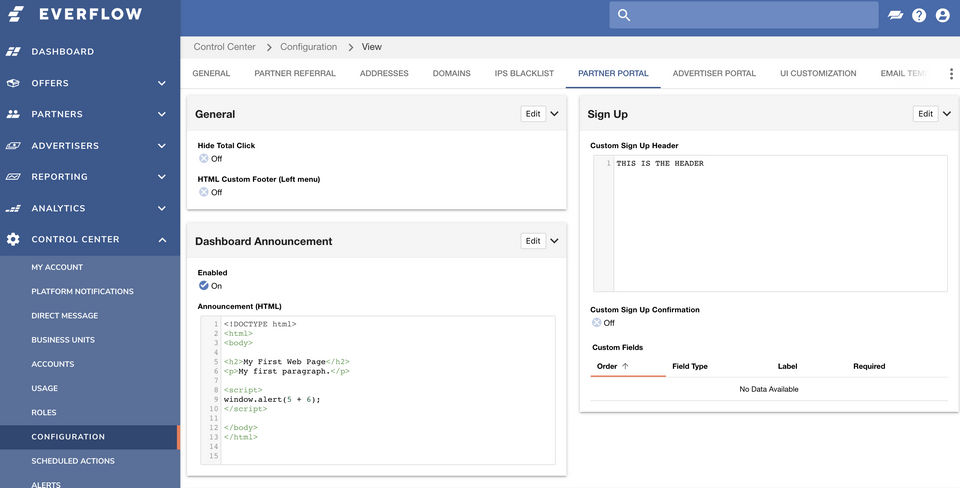Collapse the Control Center sidebar menu
This screenshot has width=960, height=488.
(x=162, y=240)
